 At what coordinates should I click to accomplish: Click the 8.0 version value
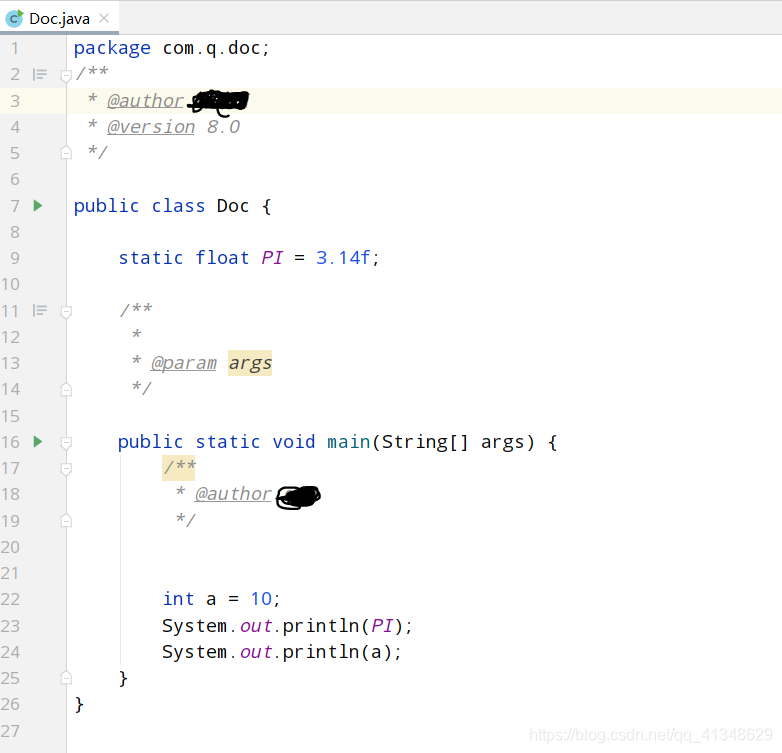(x=223, y=127)
